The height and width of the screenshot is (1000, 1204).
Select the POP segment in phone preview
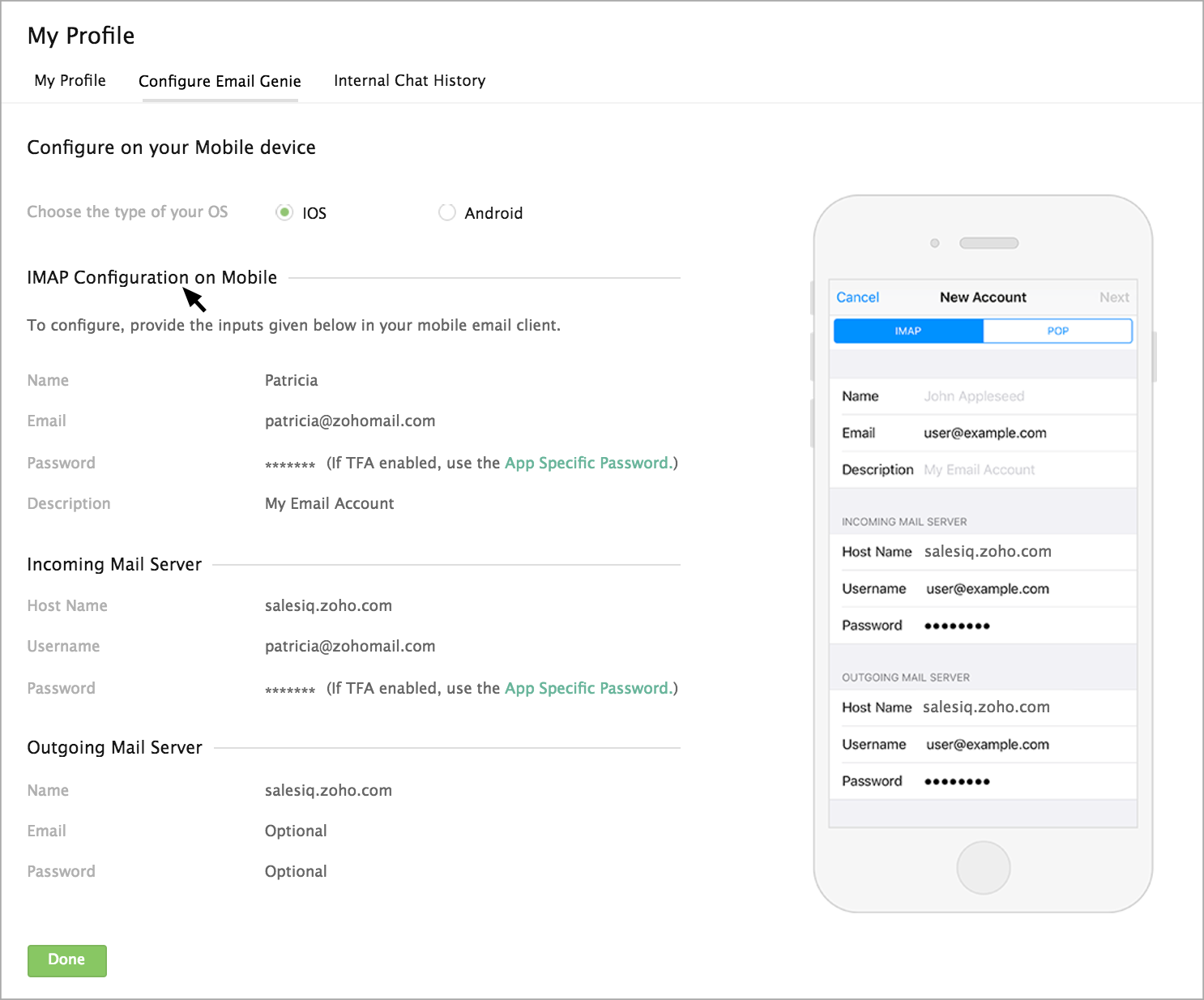coord(1057,331)
